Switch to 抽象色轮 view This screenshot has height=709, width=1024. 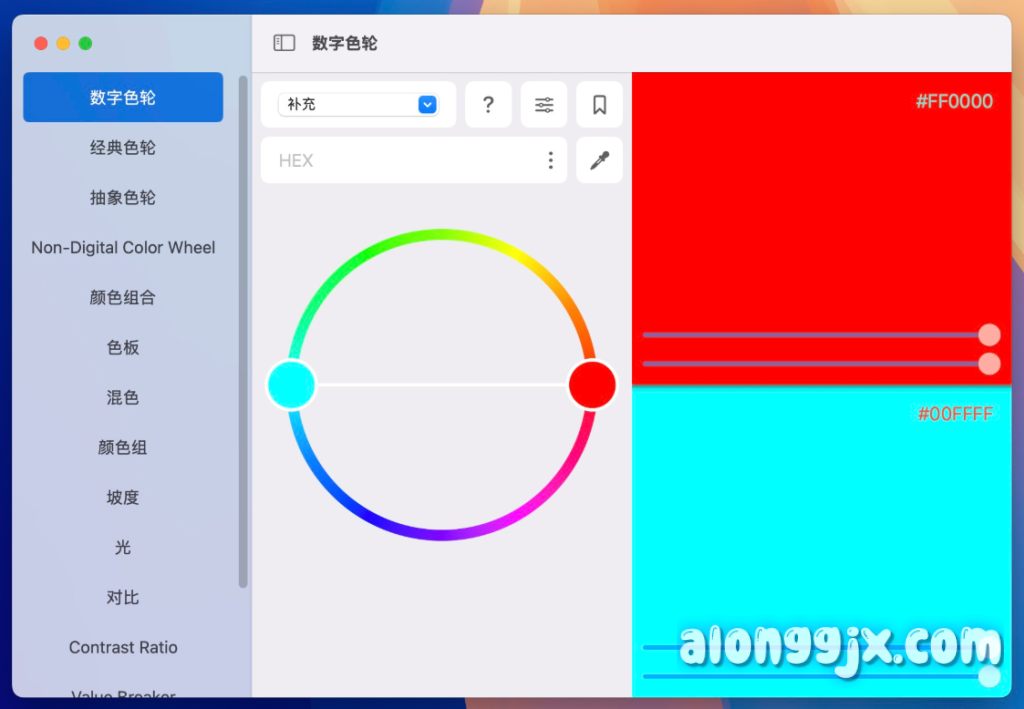coord(123,197)
